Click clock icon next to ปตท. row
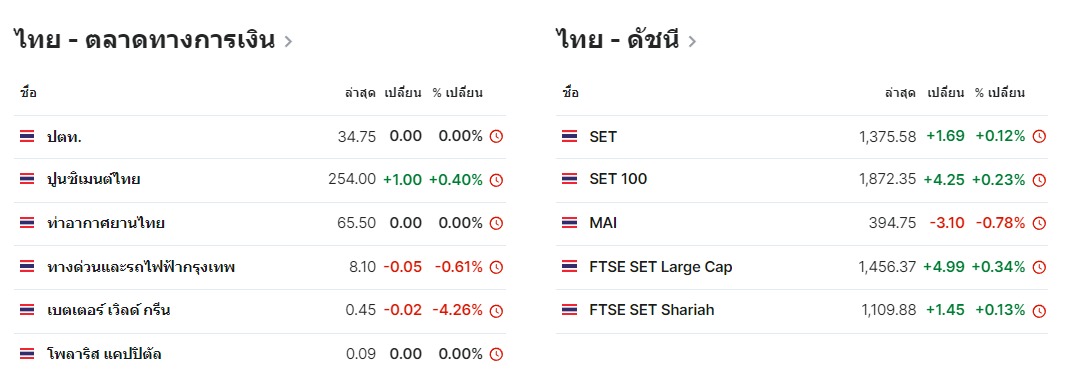This screenshot has height=371, width=1065. coord(497,137)
